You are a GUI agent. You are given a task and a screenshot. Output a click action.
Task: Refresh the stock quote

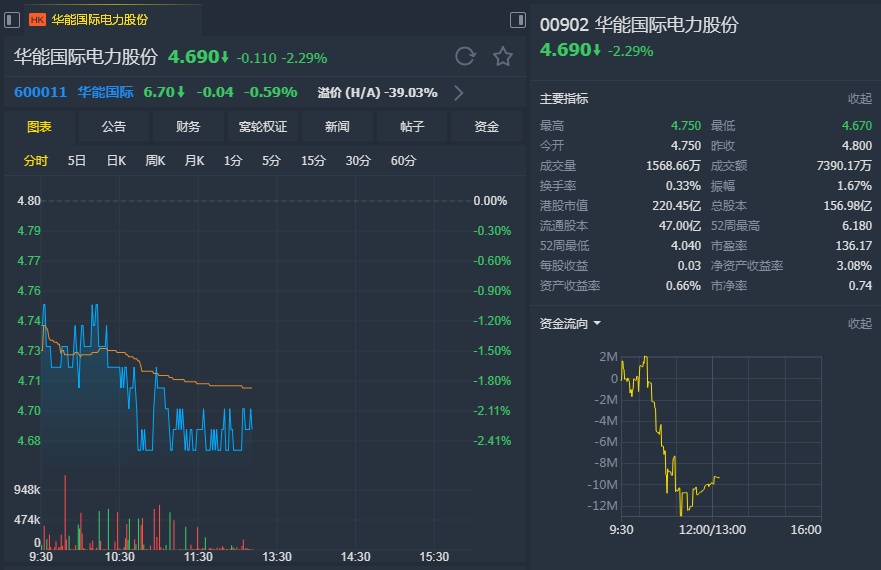pos(465,56)
